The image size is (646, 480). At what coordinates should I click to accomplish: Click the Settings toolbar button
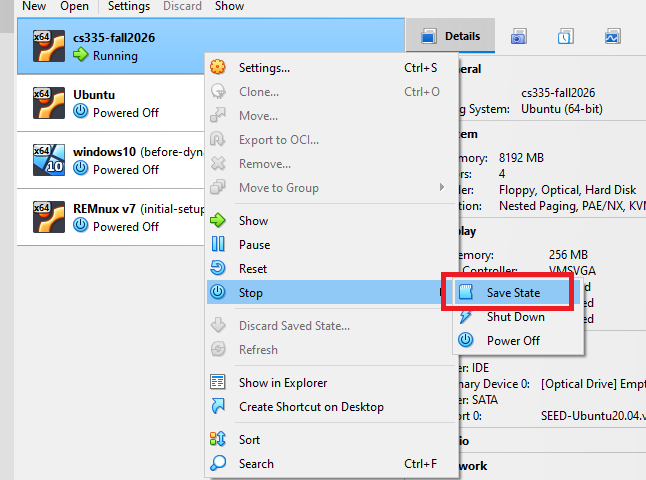pyautogui.click(x=128, y=6)
